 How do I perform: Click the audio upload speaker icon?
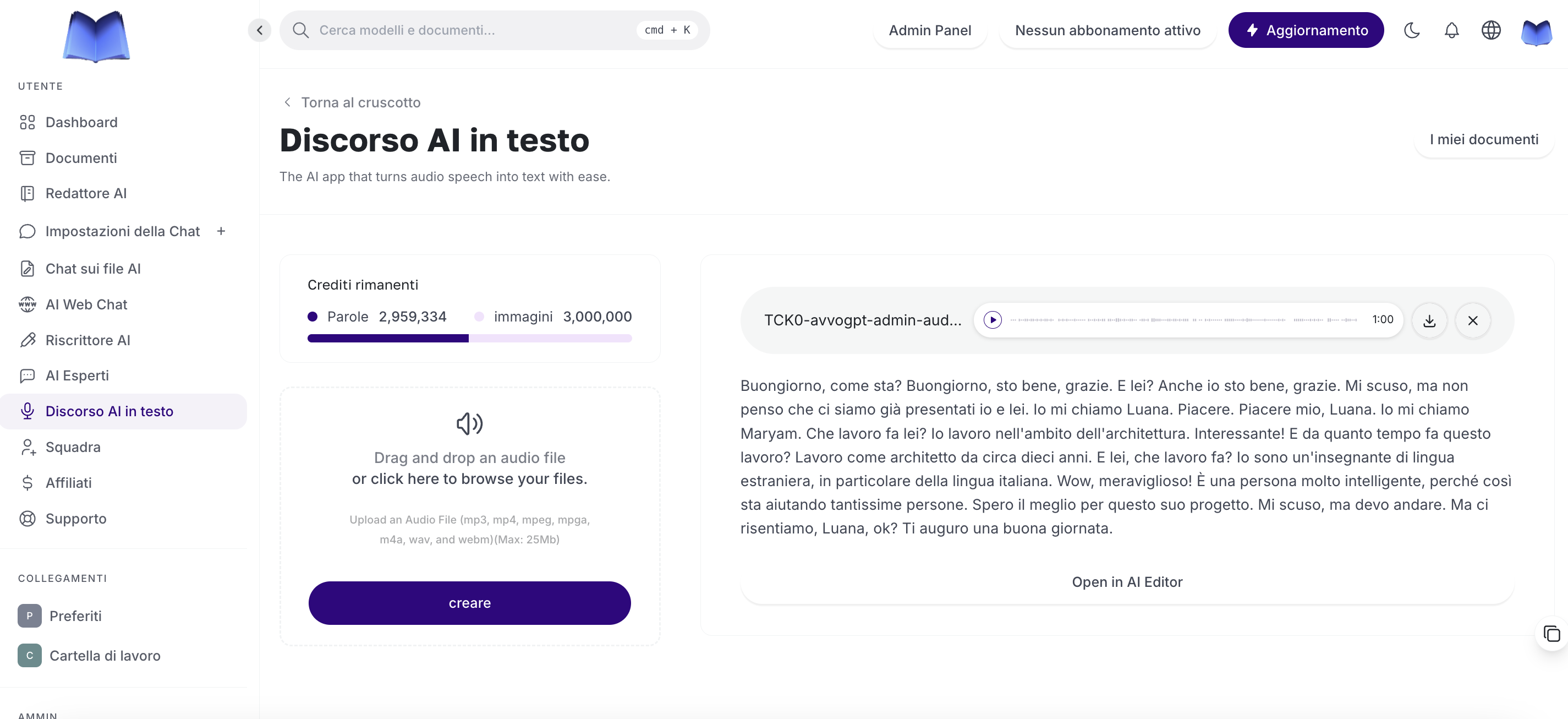click(x=469, y=423)
